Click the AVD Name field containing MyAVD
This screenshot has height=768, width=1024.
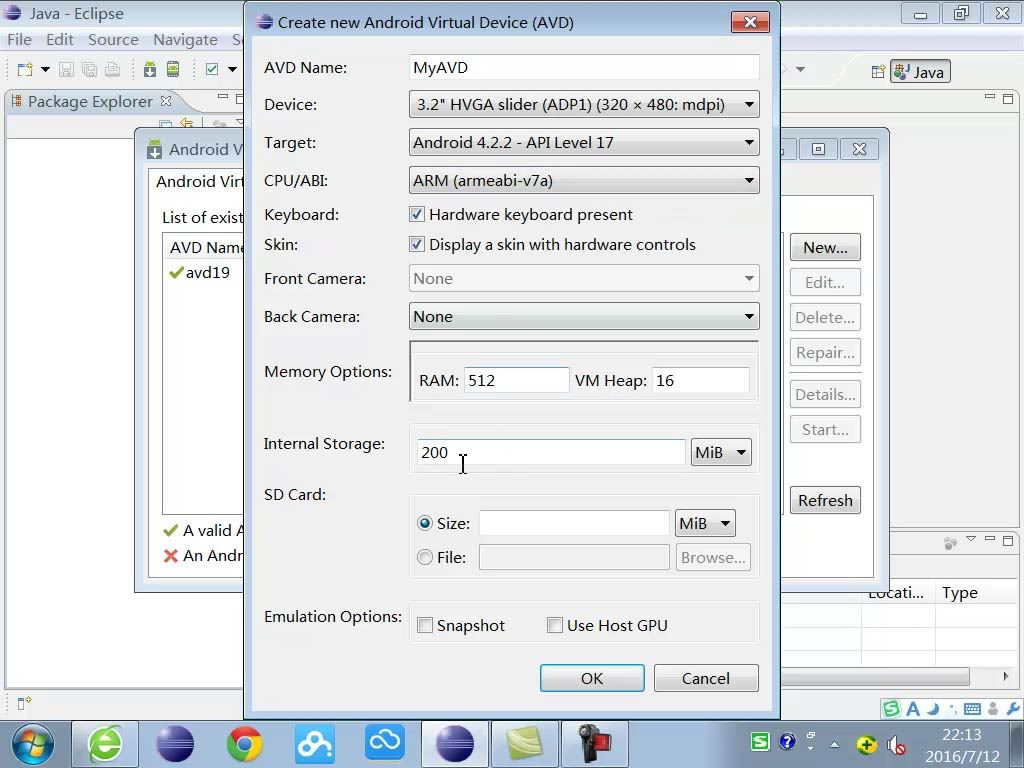(584, 67)
